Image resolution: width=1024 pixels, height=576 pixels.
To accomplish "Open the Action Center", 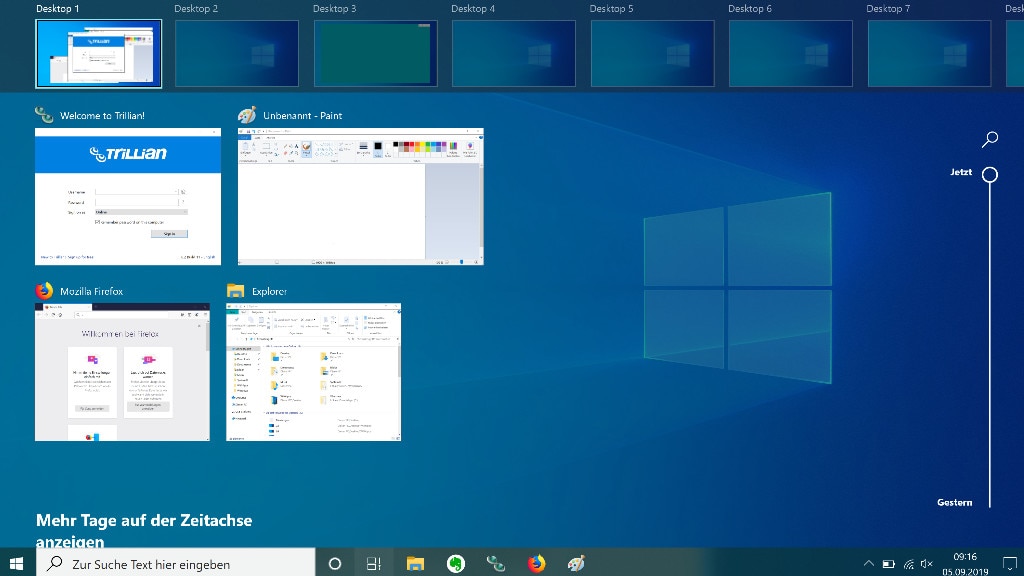I will [x=1008, y=563].
